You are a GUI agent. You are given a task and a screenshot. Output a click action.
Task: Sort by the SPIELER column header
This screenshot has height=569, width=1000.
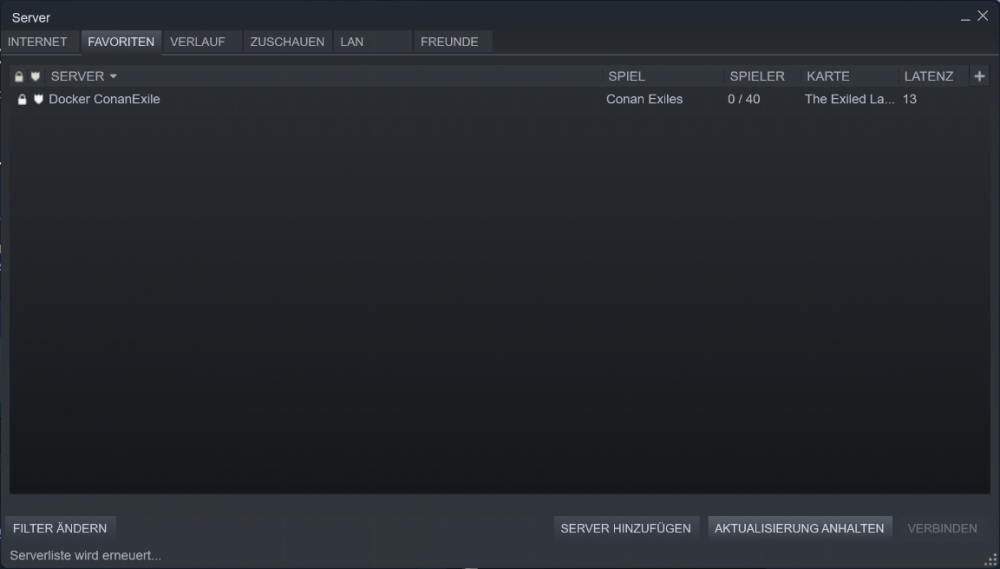tap(763, 77)
